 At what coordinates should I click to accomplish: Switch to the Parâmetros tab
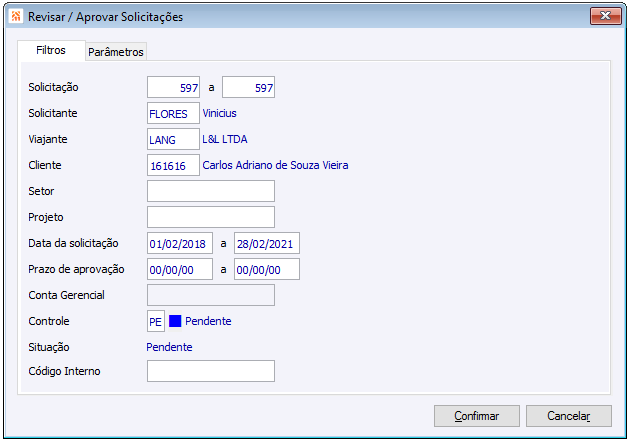coord(116,51)
